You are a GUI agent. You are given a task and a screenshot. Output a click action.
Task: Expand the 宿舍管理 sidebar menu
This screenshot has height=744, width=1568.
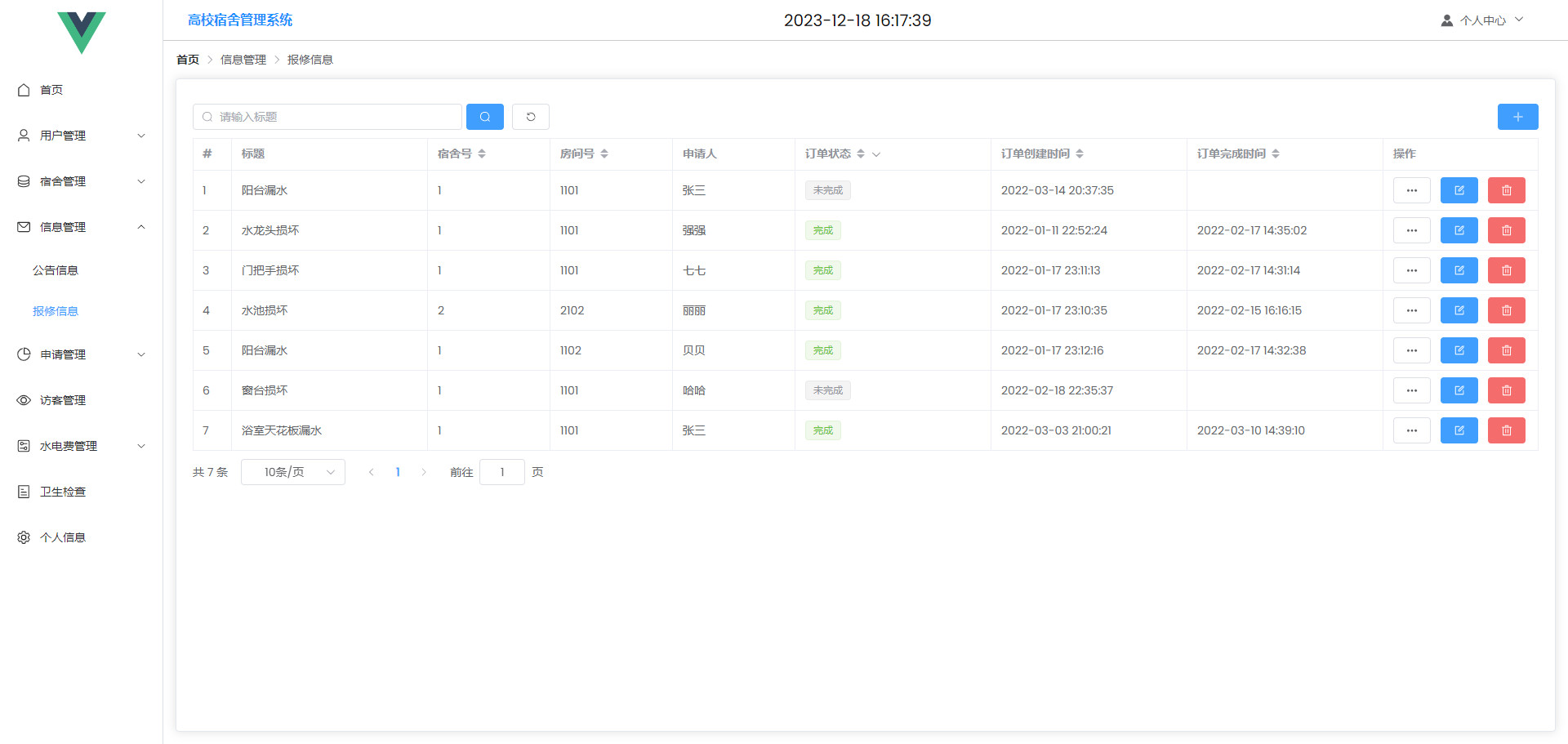click(x=82, y=181)
